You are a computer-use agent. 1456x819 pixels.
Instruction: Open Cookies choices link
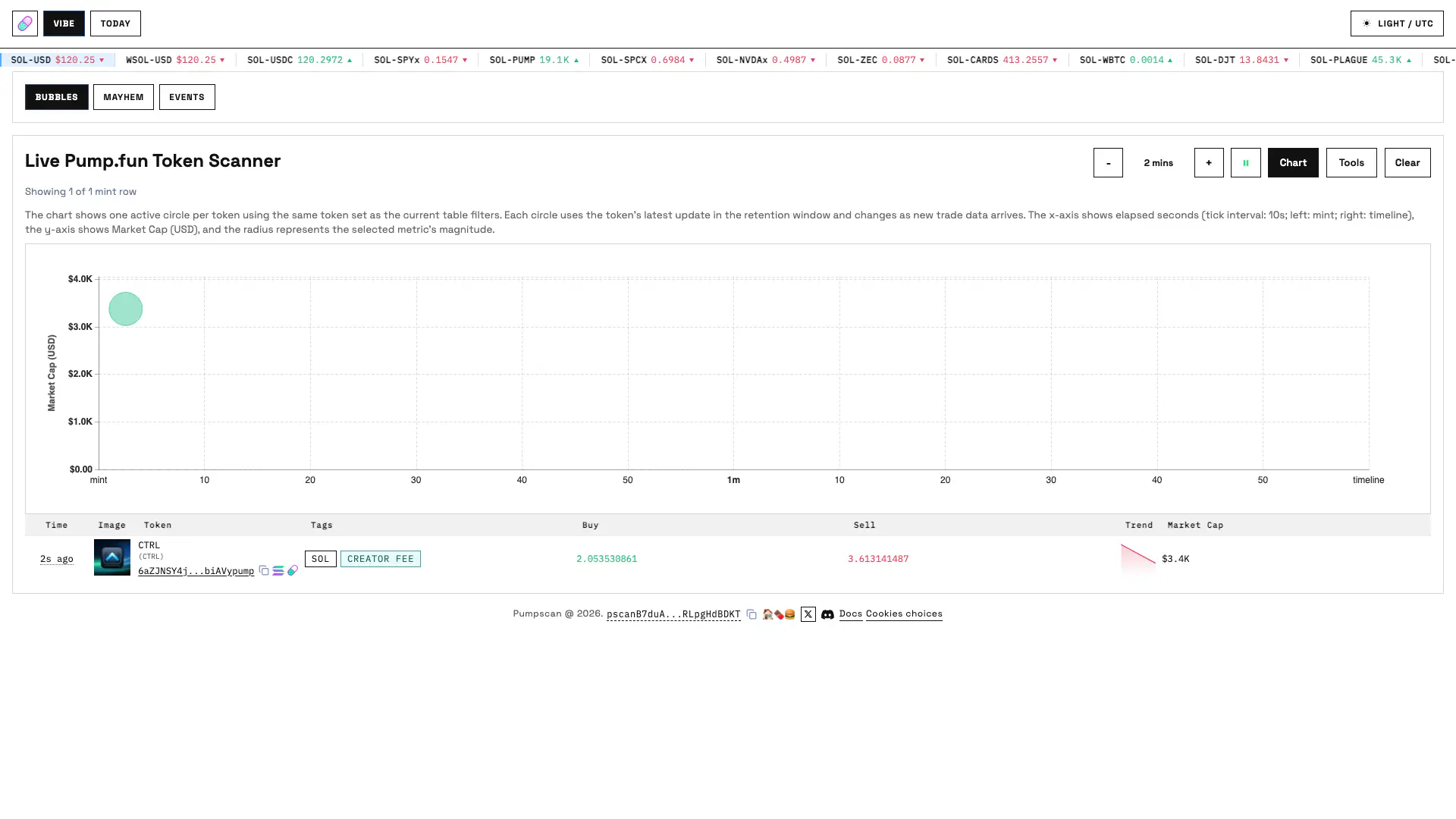point(904,613)
